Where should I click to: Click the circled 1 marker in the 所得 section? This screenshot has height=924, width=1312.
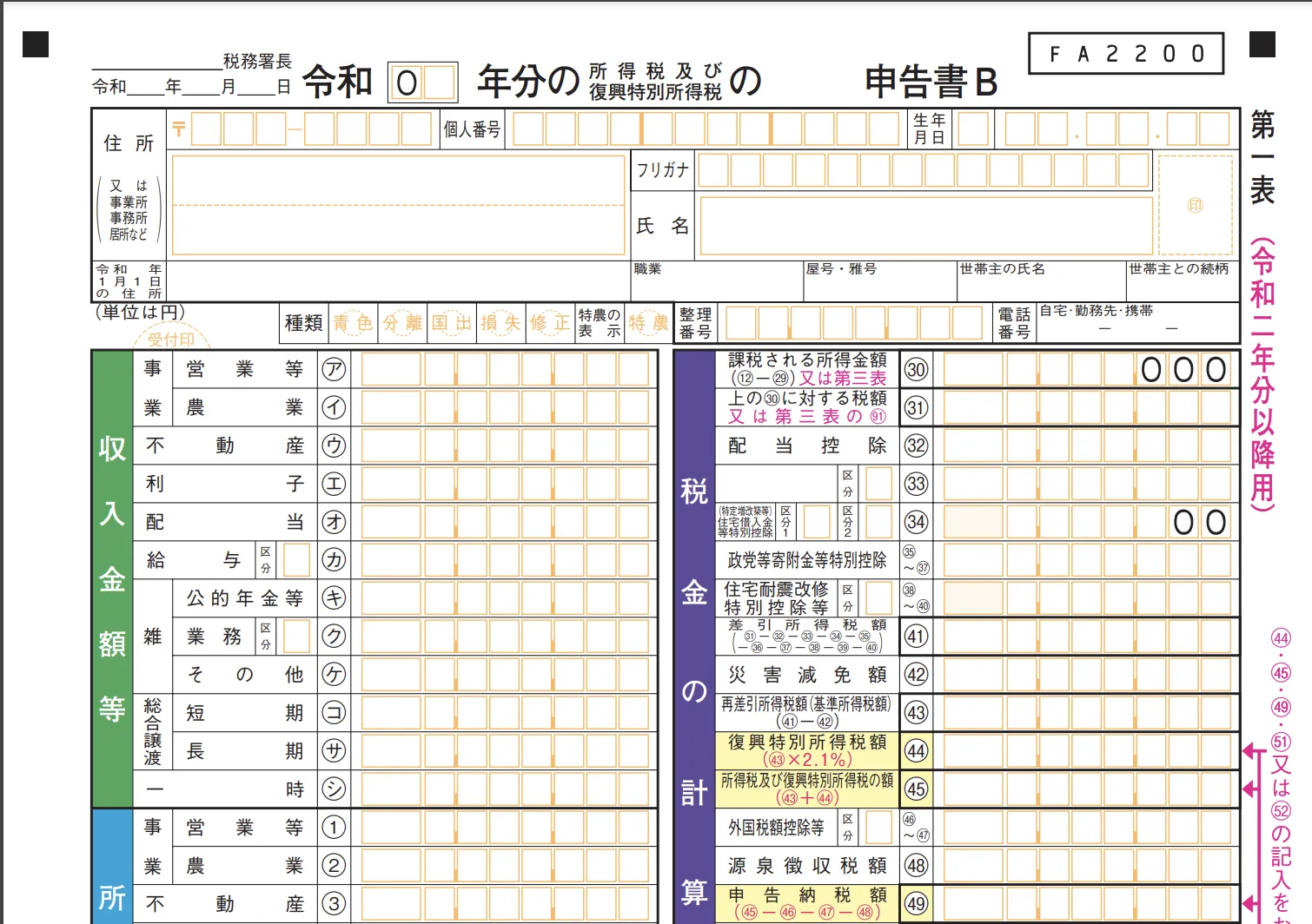pos(334,828)
